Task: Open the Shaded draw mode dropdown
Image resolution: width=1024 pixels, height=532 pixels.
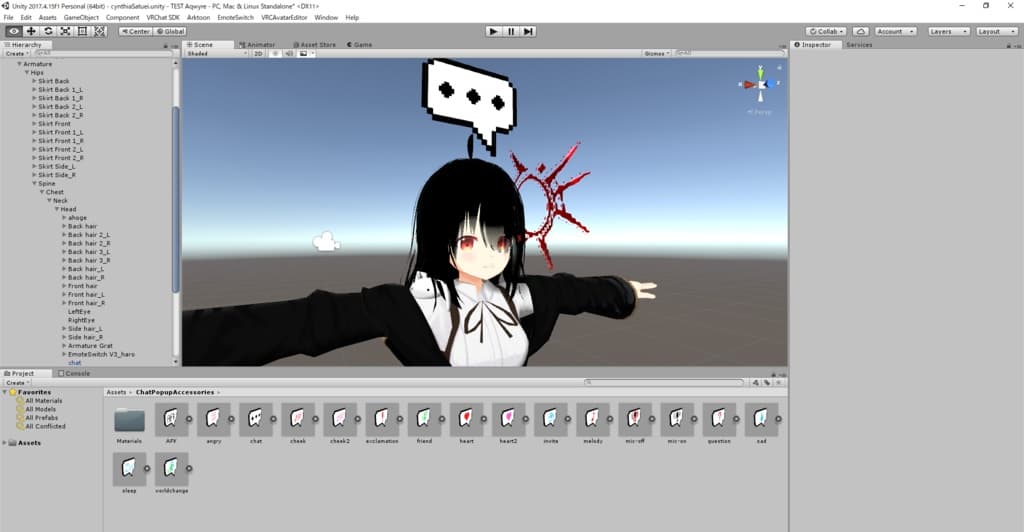Action: point(216,53)
